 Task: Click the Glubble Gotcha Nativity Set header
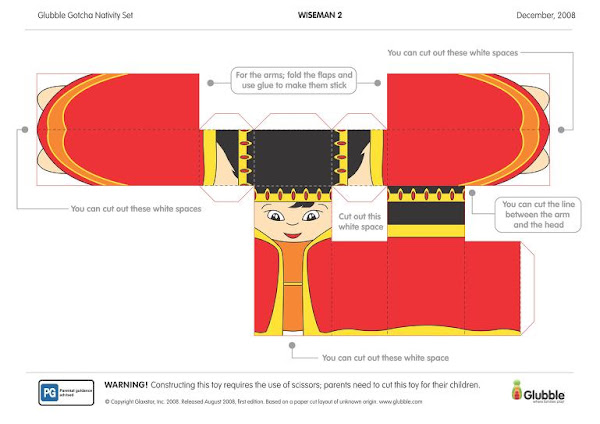[x=85, y=15]
